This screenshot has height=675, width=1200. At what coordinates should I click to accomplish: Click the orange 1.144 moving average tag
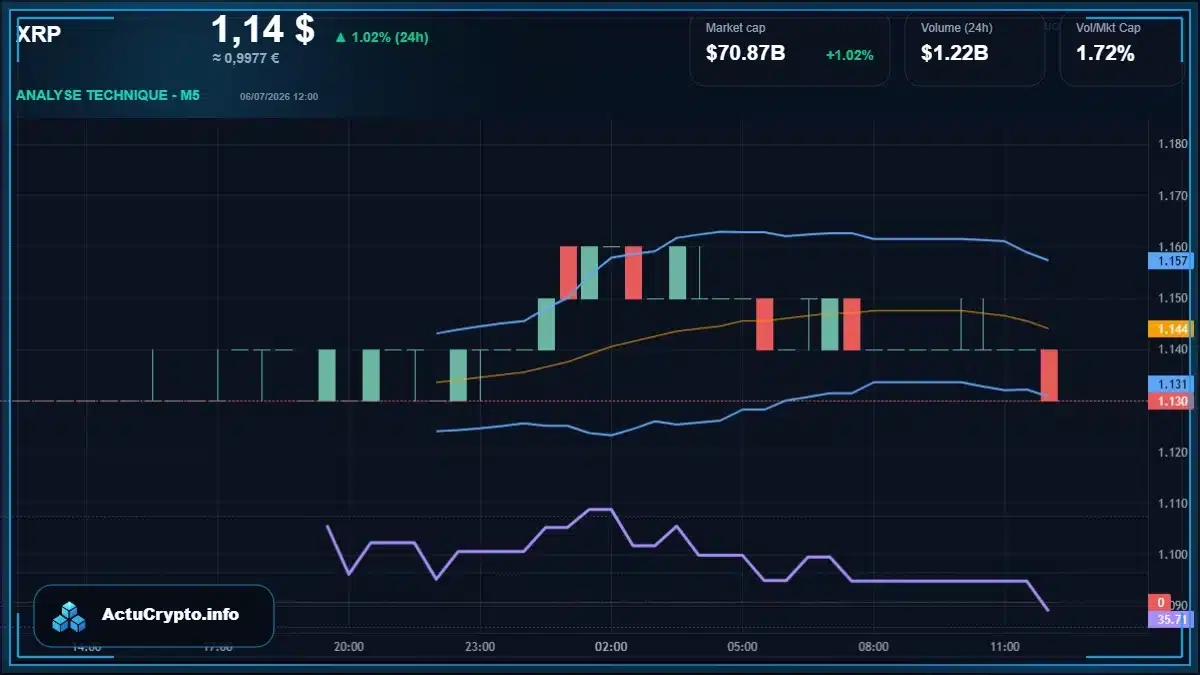click(x=1170, y=328)
